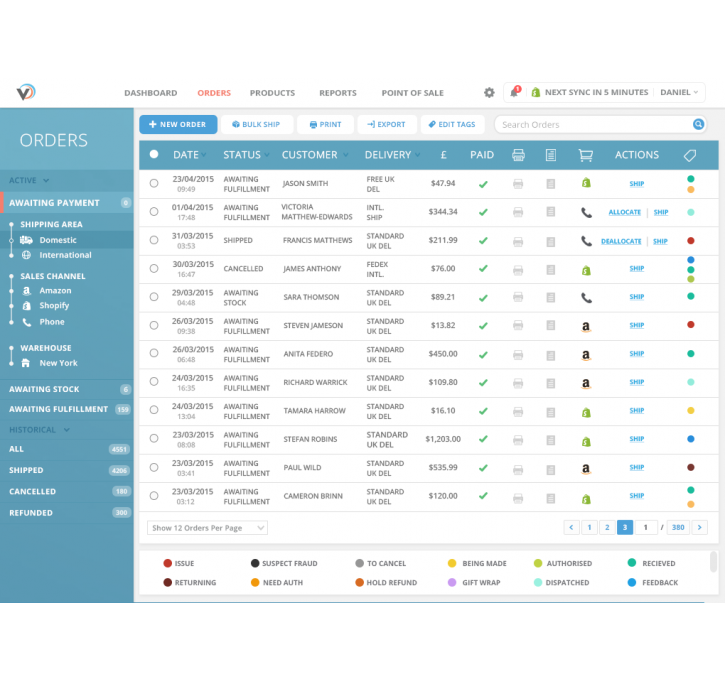This screenshot has width=725, height=680.
Task: Click the red Issue tag swatch
Action: 167,563
